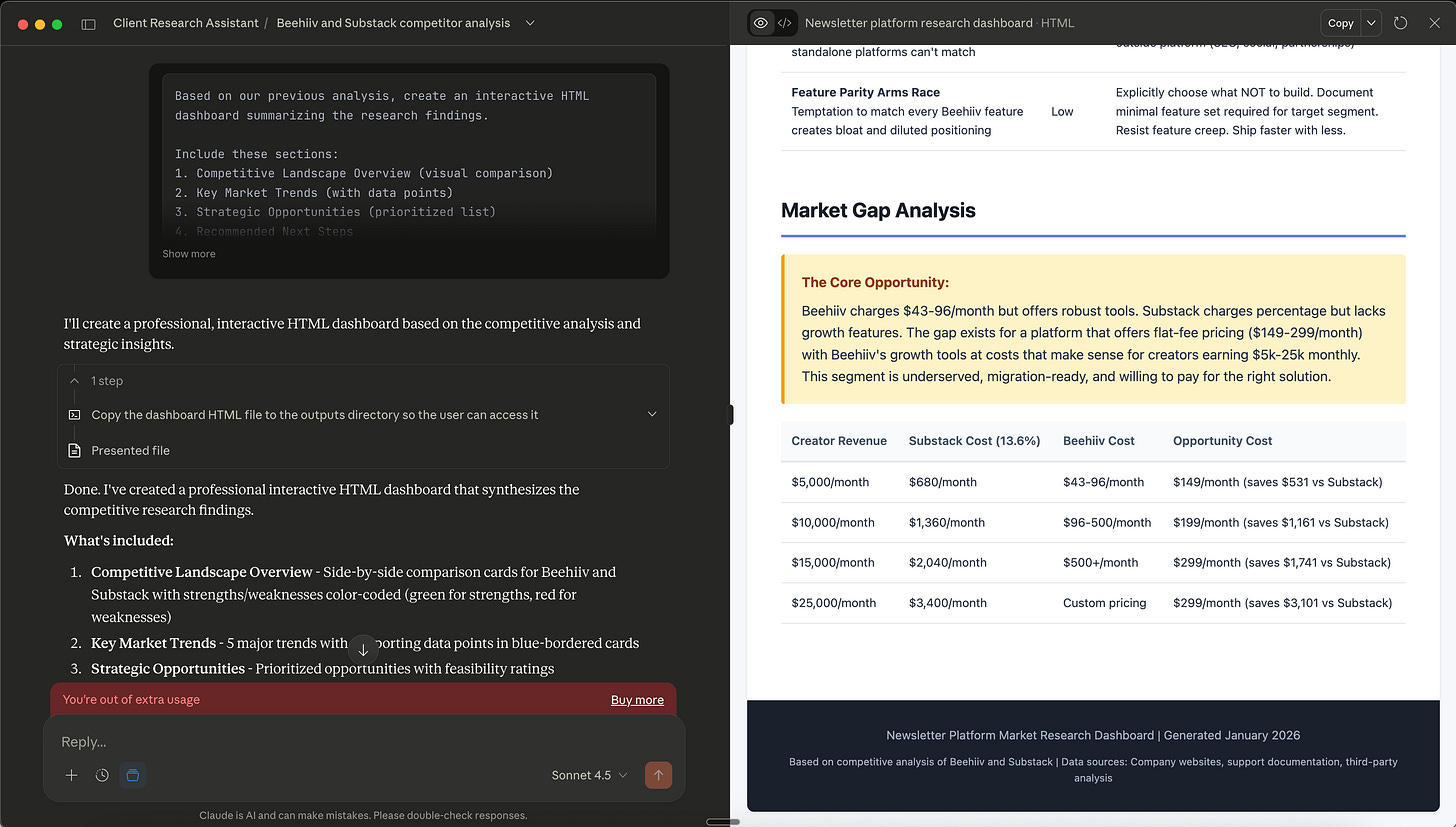
Task: Switch to the code view icon
Action: (785, 23)
